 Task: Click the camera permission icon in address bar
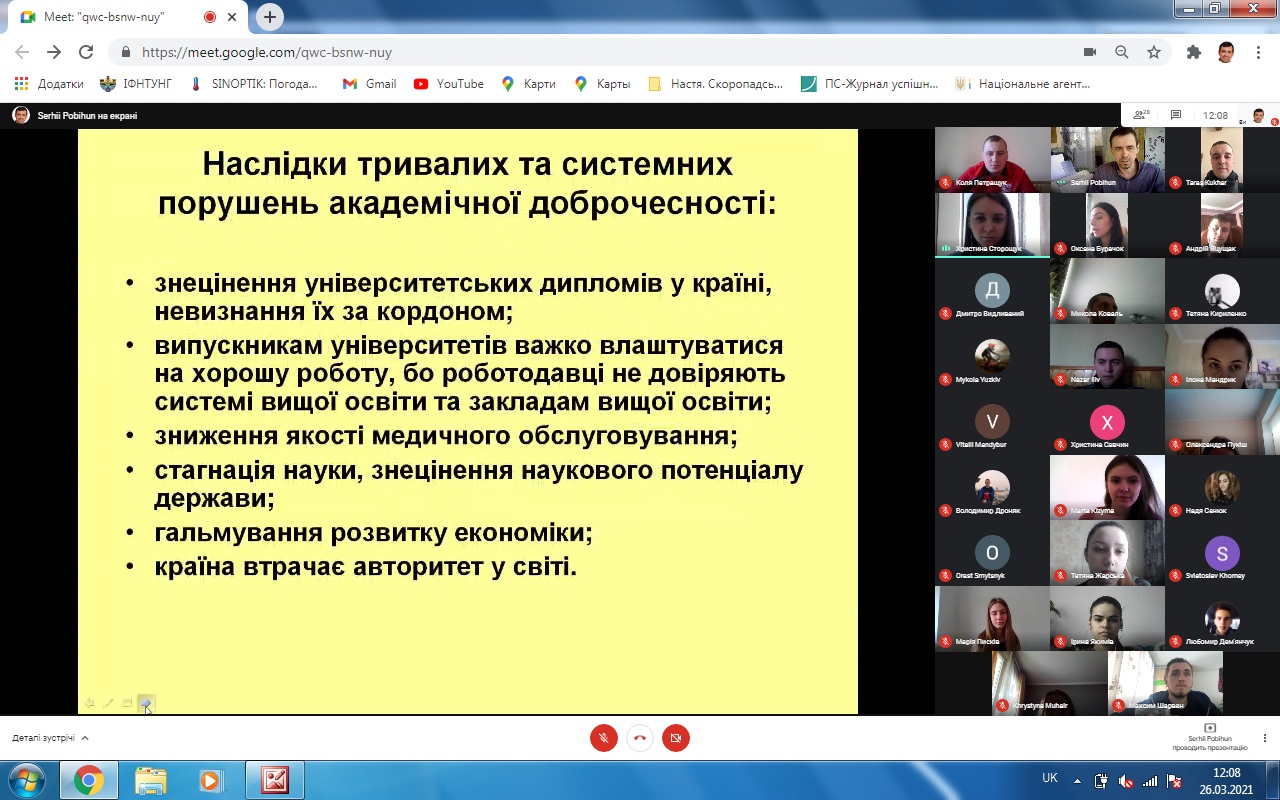click(1090, 52)
